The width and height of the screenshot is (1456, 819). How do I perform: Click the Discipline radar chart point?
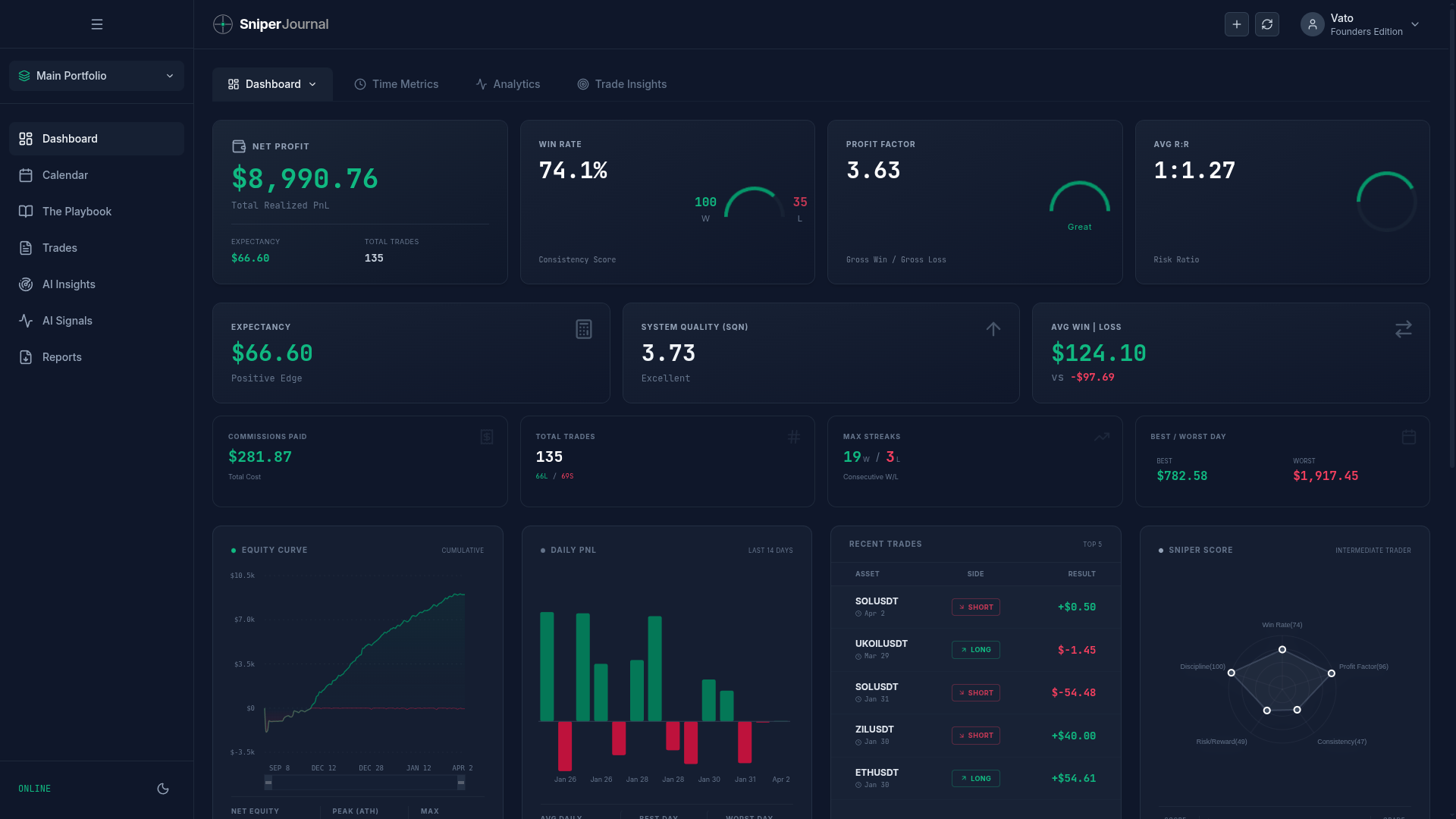(1232, 673)
